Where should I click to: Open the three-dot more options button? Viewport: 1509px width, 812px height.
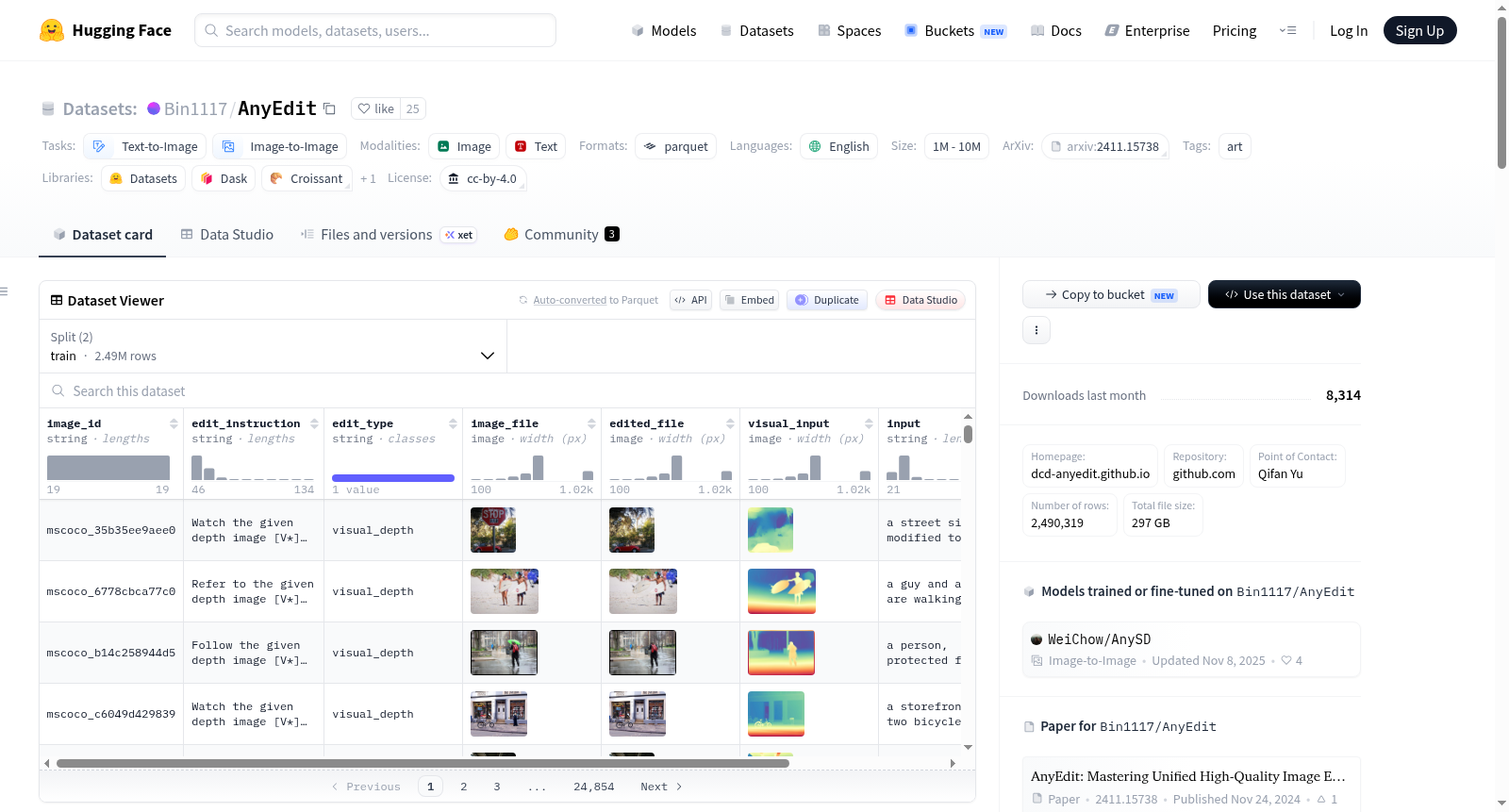click(x=1036, y=330)
